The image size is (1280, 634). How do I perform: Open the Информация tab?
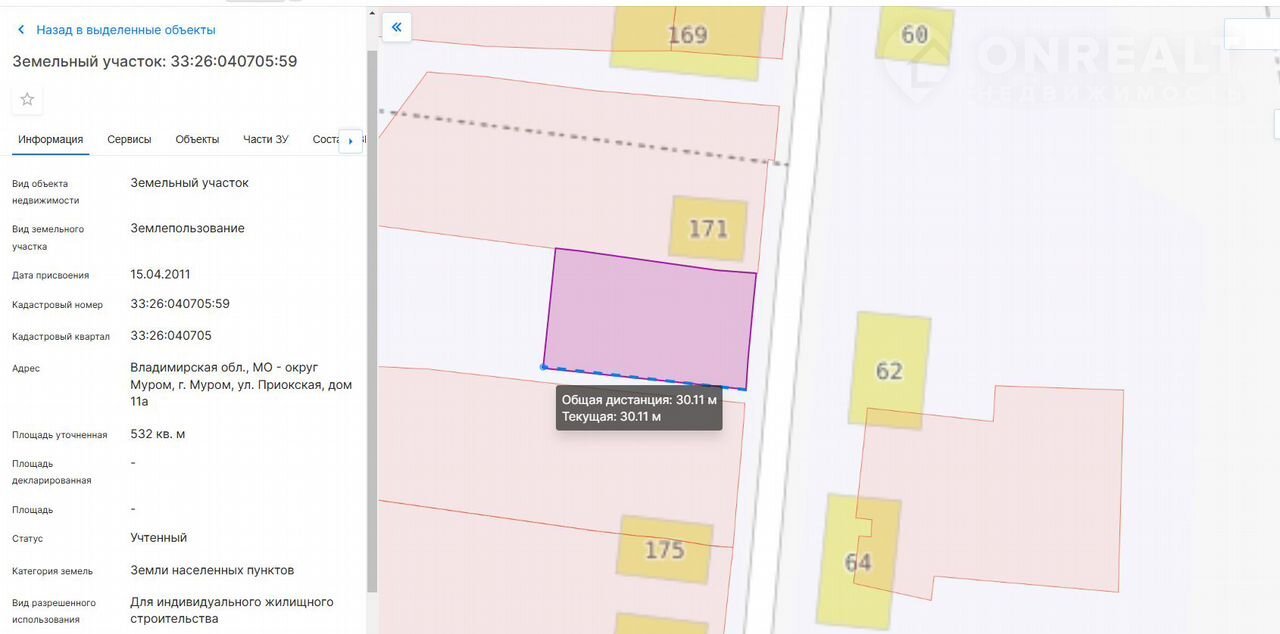coord(50,139)
